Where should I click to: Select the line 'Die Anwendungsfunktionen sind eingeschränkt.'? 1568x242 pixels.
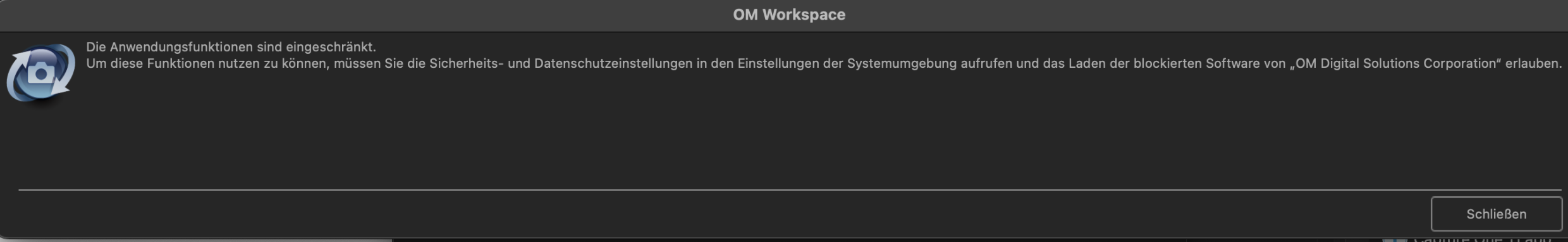click(231, 47)
